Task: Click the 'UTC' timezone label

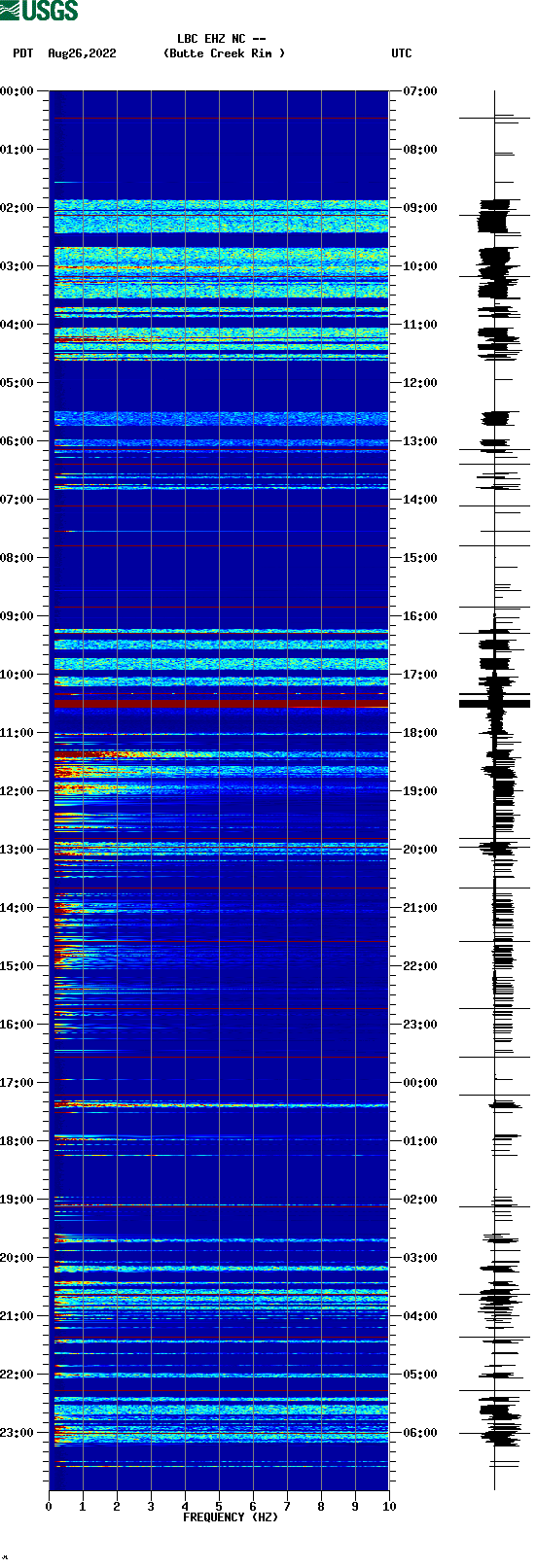Action: click(402, 53)
